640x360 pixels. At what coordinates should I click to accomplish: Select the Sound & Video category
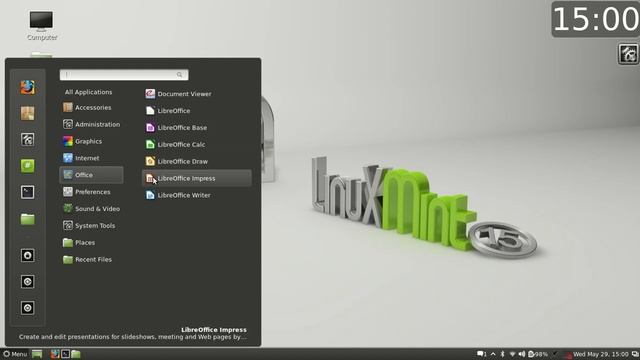[x=91, y=209]
